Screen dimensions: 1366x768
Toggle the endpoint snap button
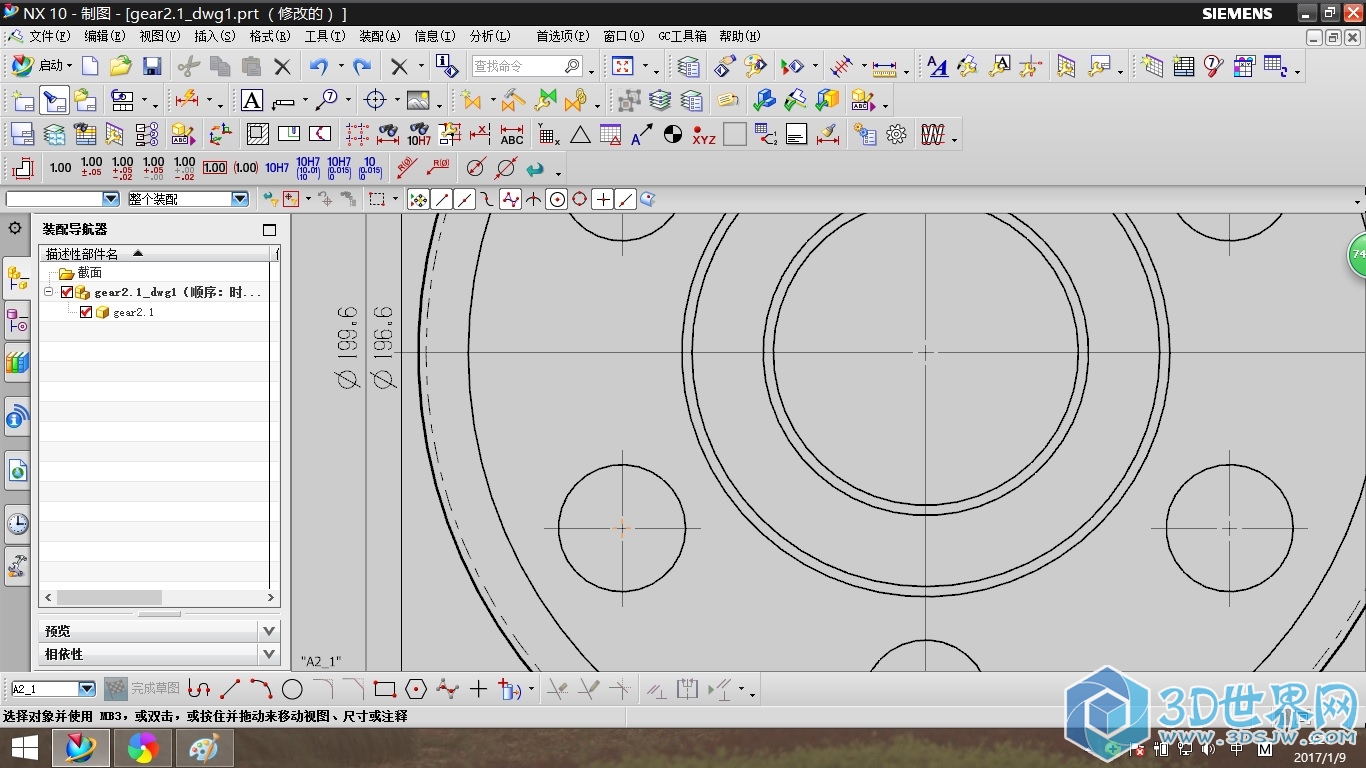pos(442,199)
